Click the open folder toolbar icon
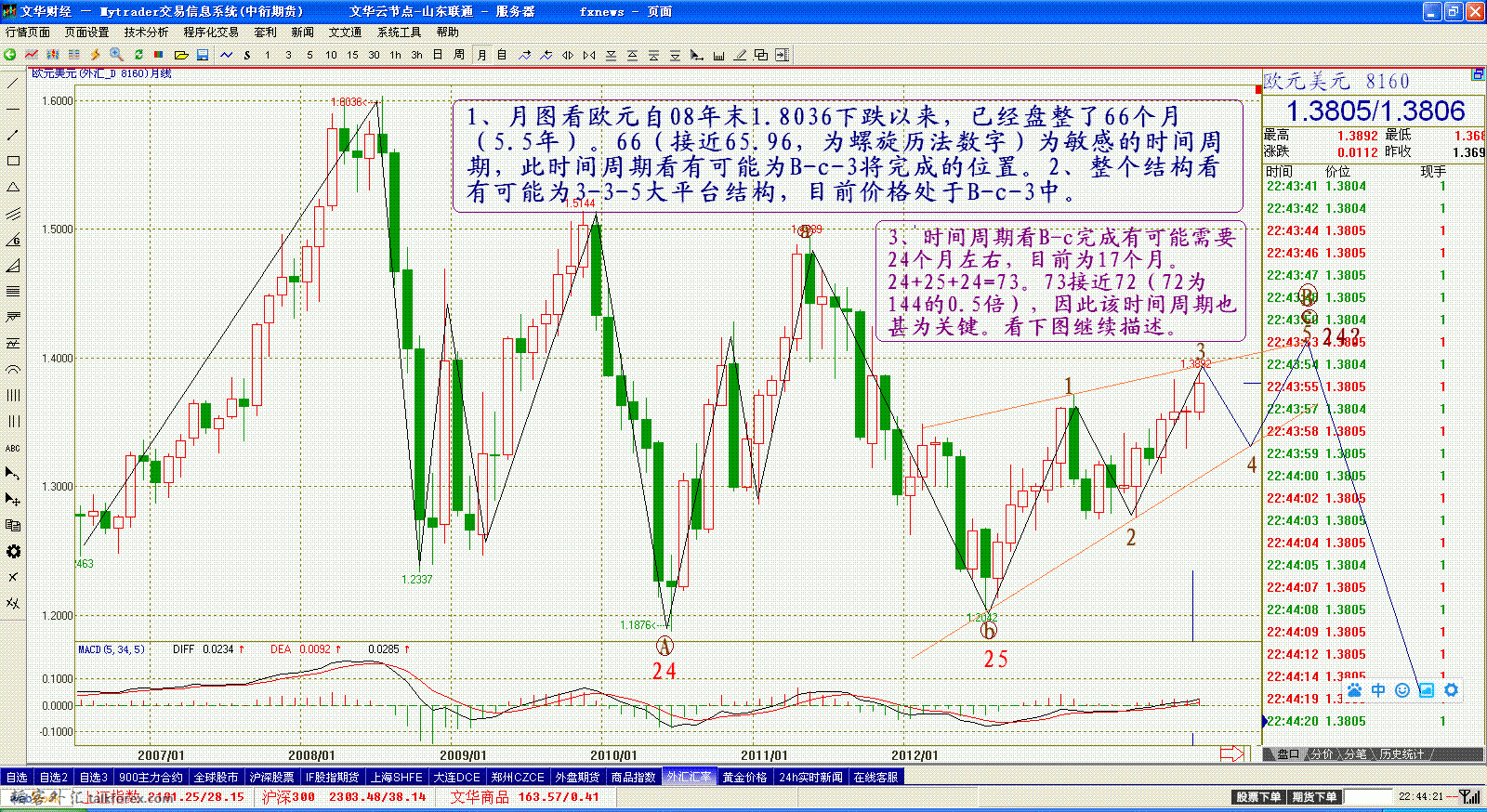The width and height of the screenshot is (1487, 812). pos(181,55)
